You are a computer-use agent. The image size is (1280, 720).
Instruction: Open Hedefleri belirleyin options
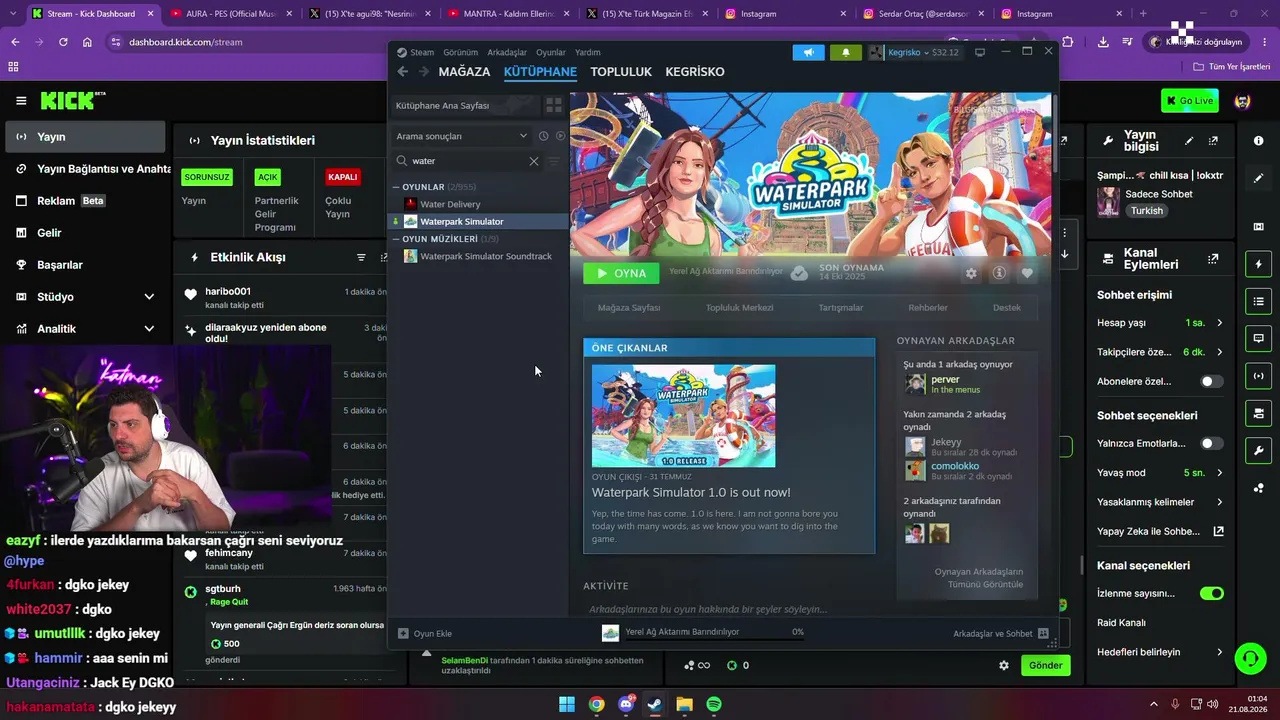tap(1160, 652)
